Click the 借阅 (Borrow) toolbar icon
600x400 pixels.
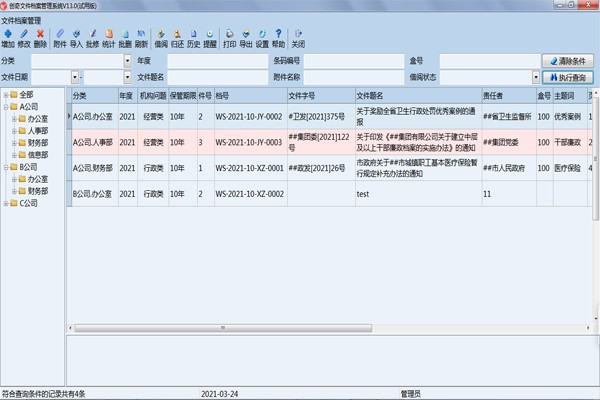point(161,38)
